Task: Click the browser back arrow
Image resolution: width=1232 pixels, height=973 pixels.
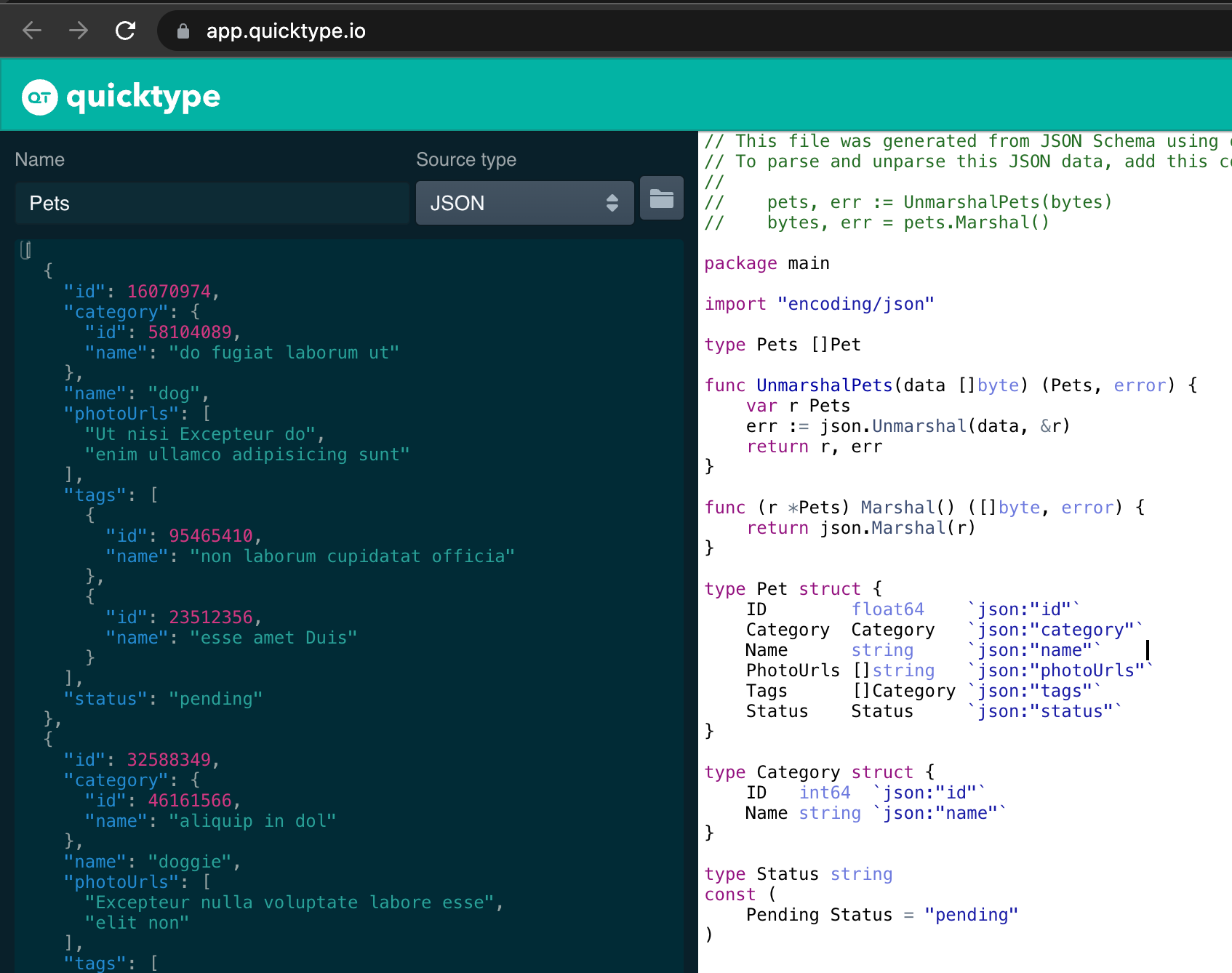Action: pyautogui.click(x=32, y=31)
